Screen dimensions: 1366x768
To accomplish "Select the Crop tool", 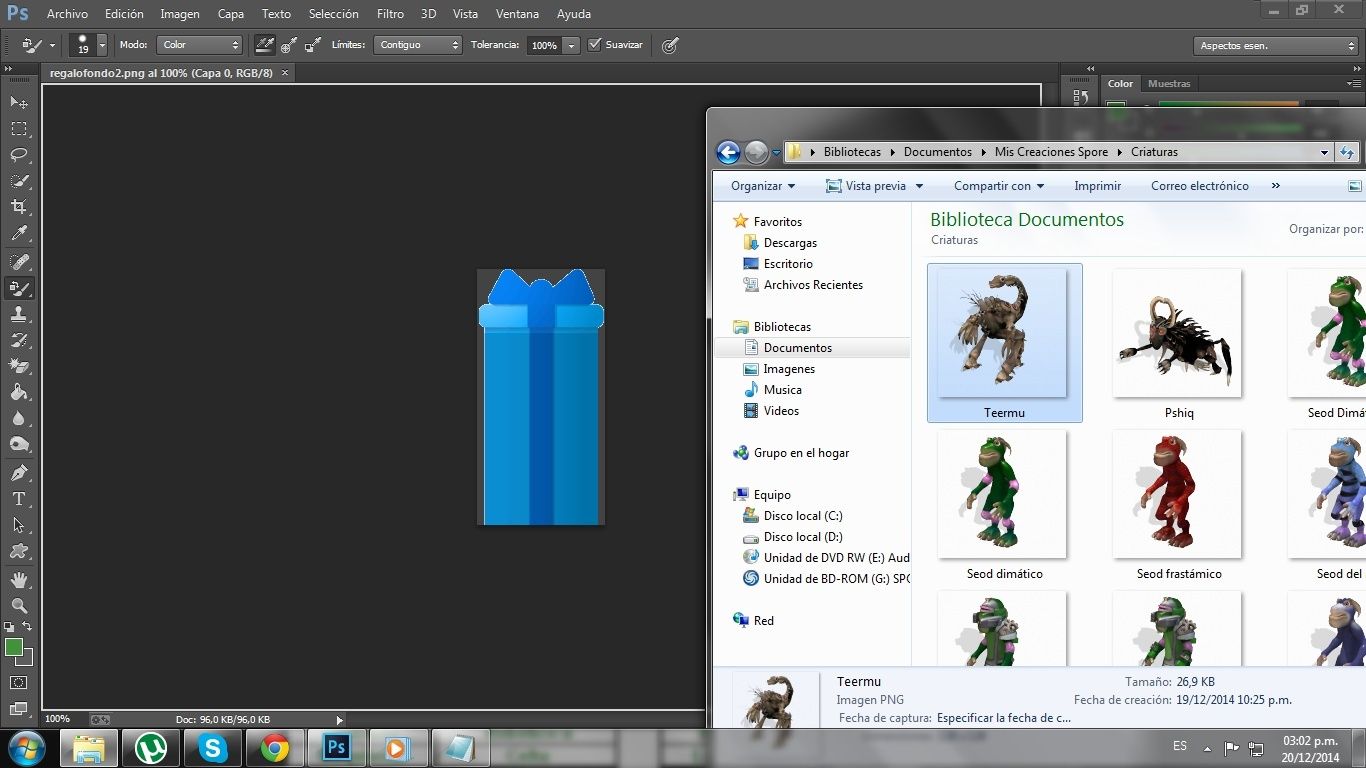I will pos(19,207).
